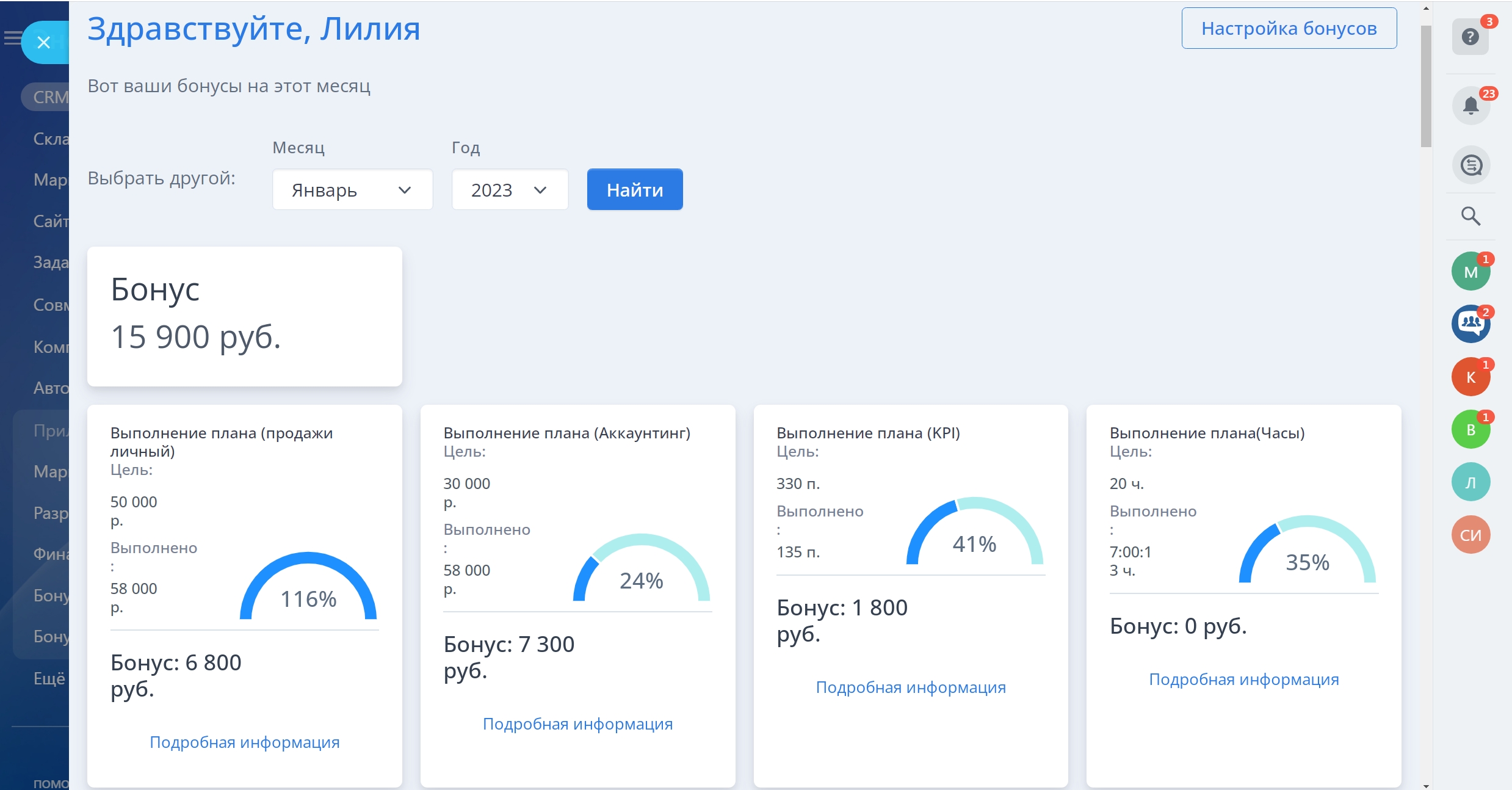The image size is (1512, 790).
Task: Click the Настройка бонусов button
Action: 1289,28
